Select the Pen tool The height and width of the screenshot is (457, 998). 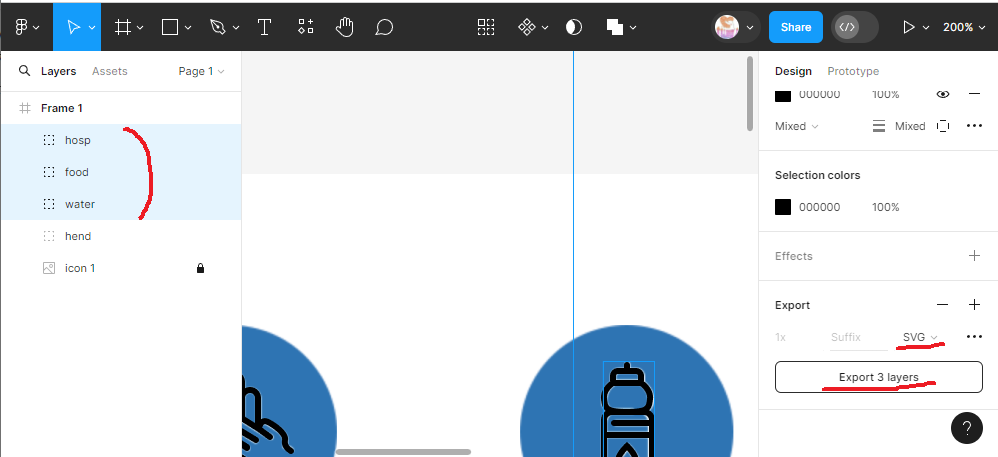(218, 27)
